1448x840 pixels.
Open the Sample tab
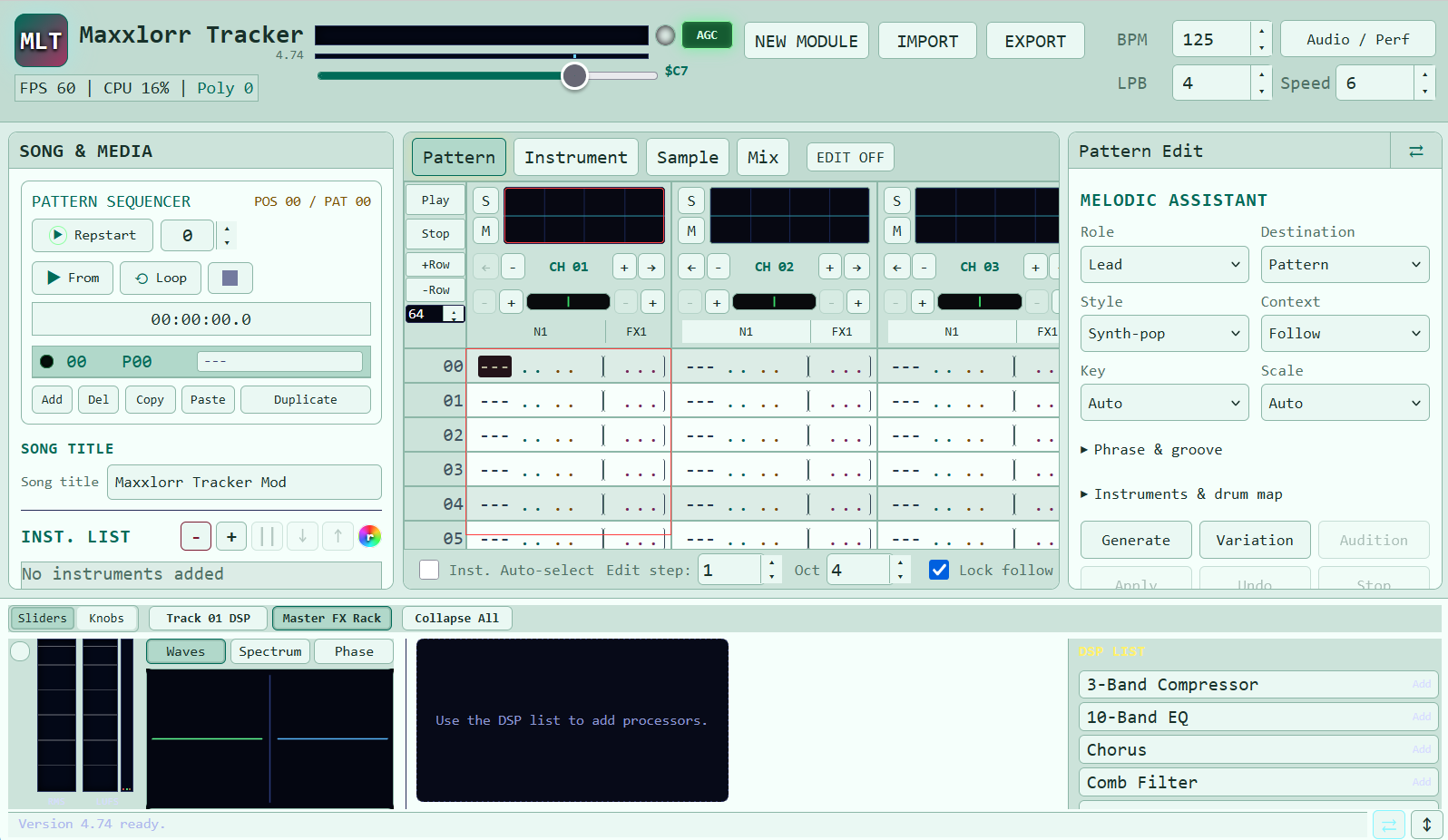pyautogui.click(x=688, y=157)
